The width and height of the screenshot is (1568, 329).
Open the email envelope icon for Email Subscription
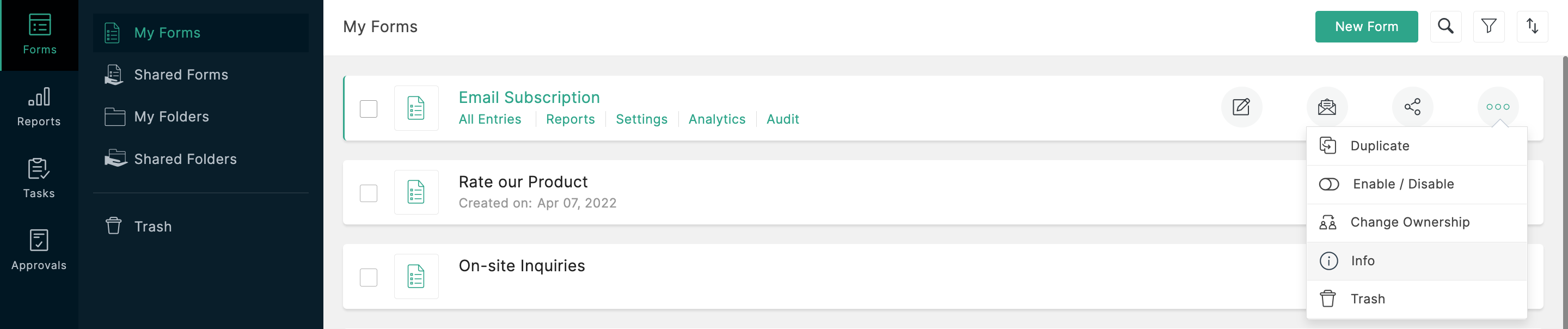pyautogui.click(x=1326, y=107)
